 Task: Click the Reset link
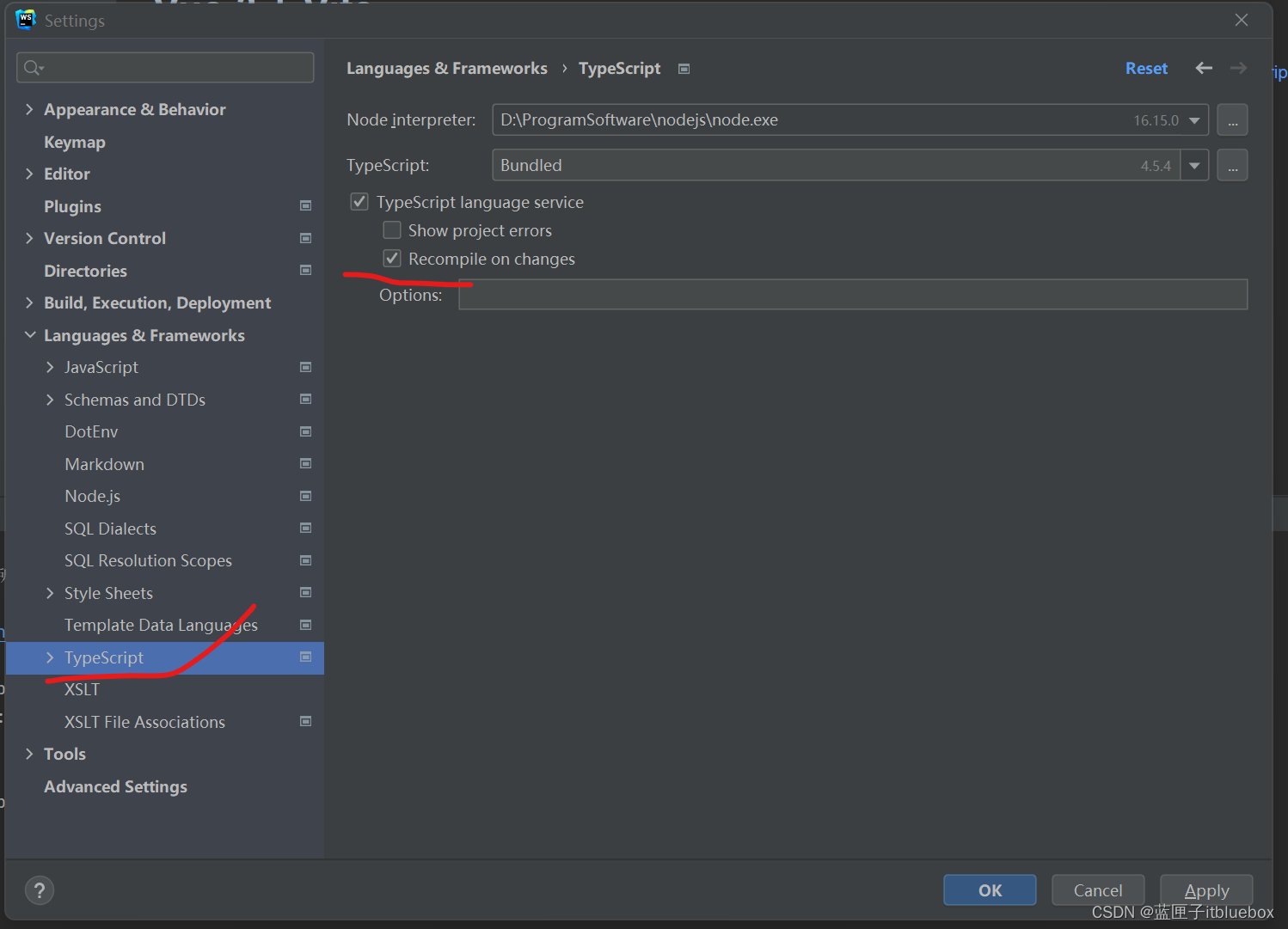[x=1146, y=68]
